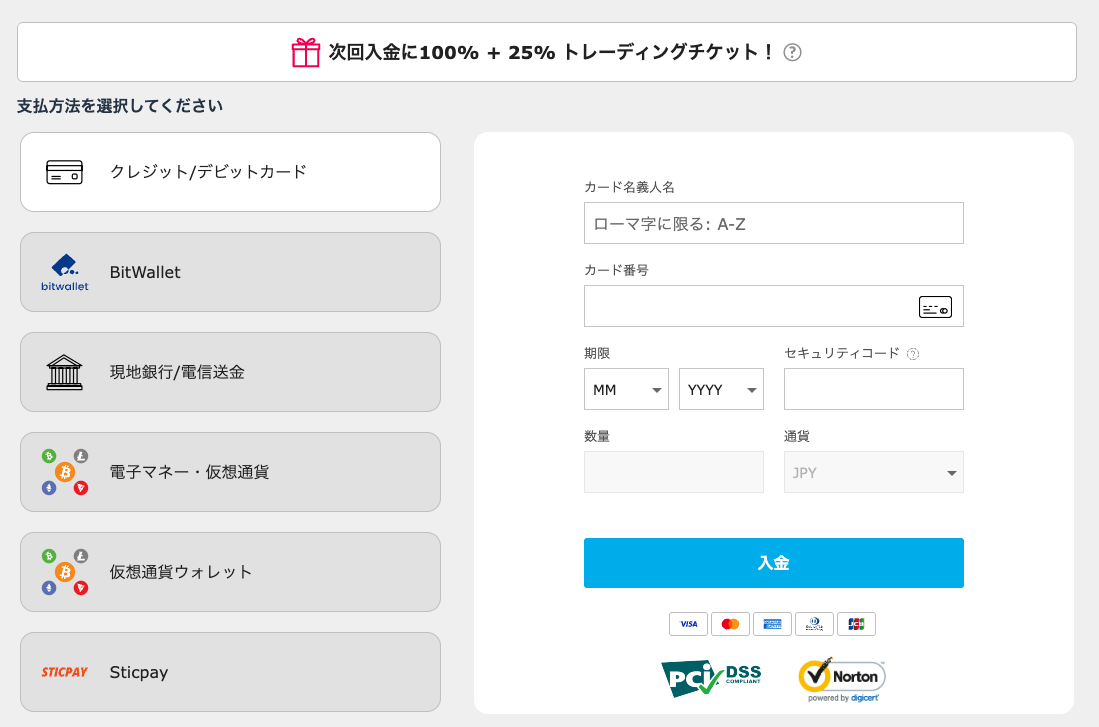Open the YYYY year dropdown
The image size is (1099, 727).
[x=721, y=389]
